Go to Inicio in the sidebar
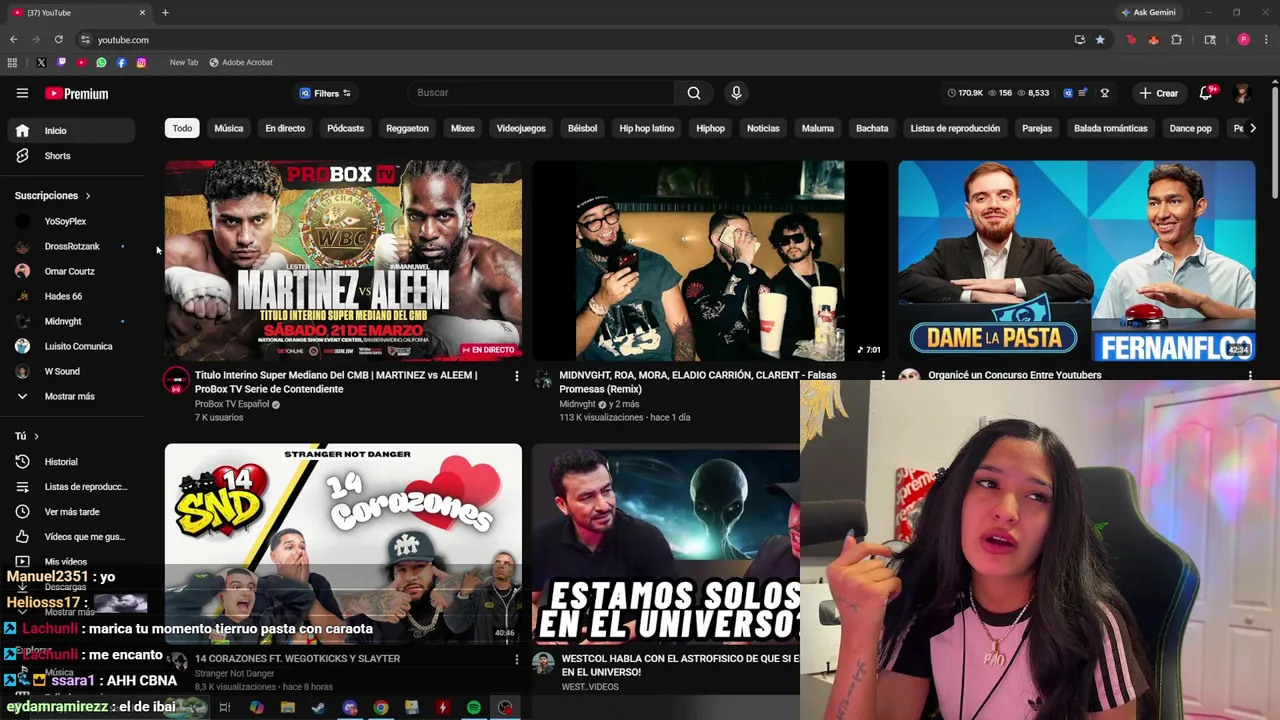Image resolution: width=1280 pixels, height=720 pixels. (x=71, y=131)
